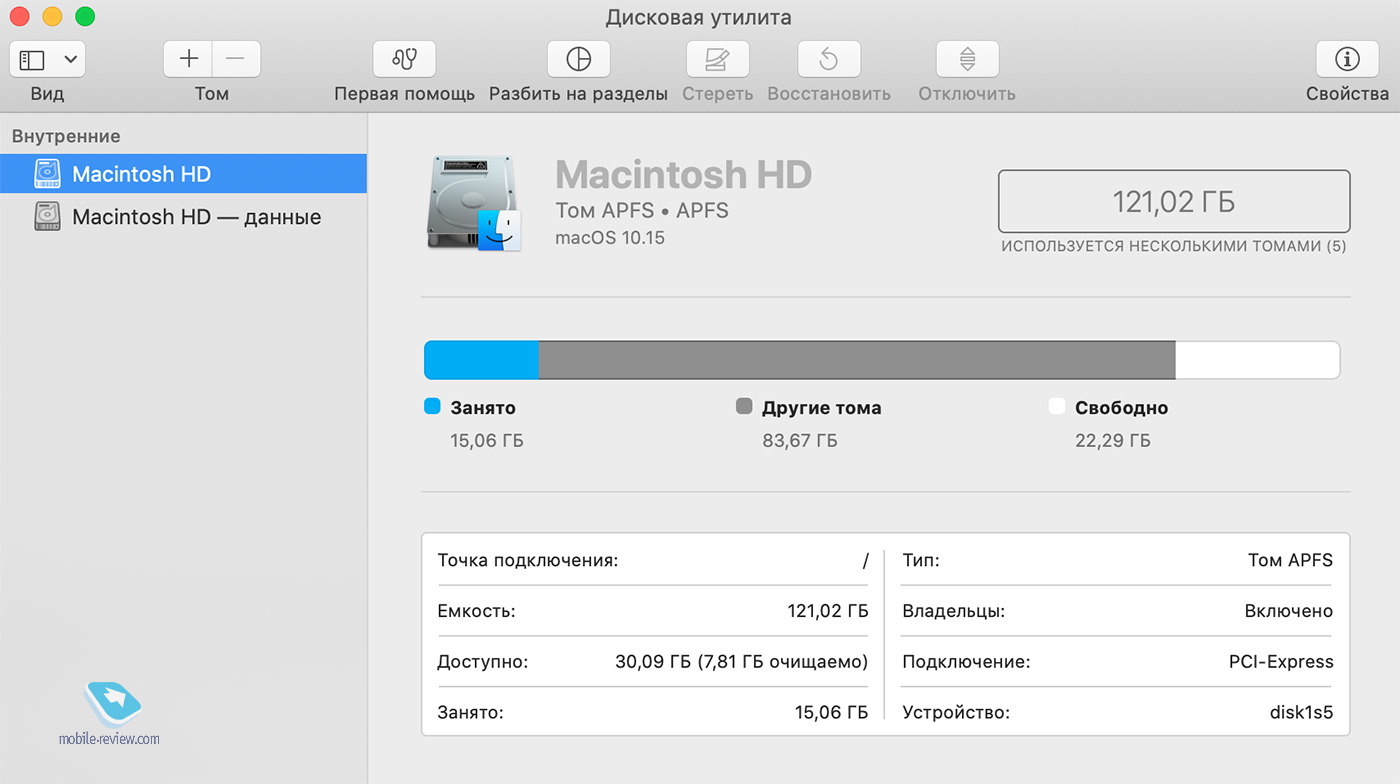Click the Владельцы 'Включено' value
Viewport: 1400px width, 784px height.
click(1289, 611)
